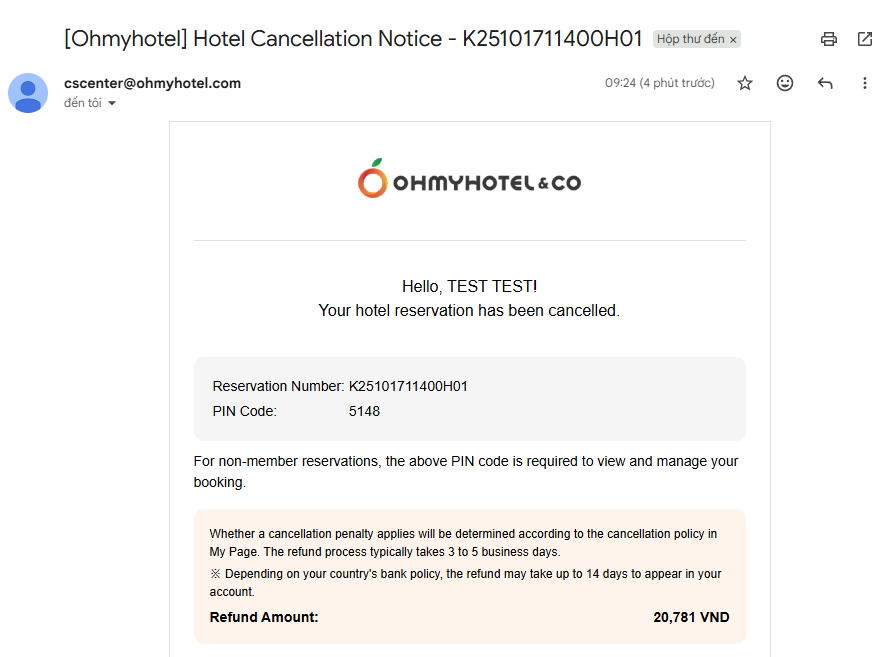Image resolution: width=892 pixels, height=657 pixels.
Task: Open email in new window icon
Action: click(865, 39)
